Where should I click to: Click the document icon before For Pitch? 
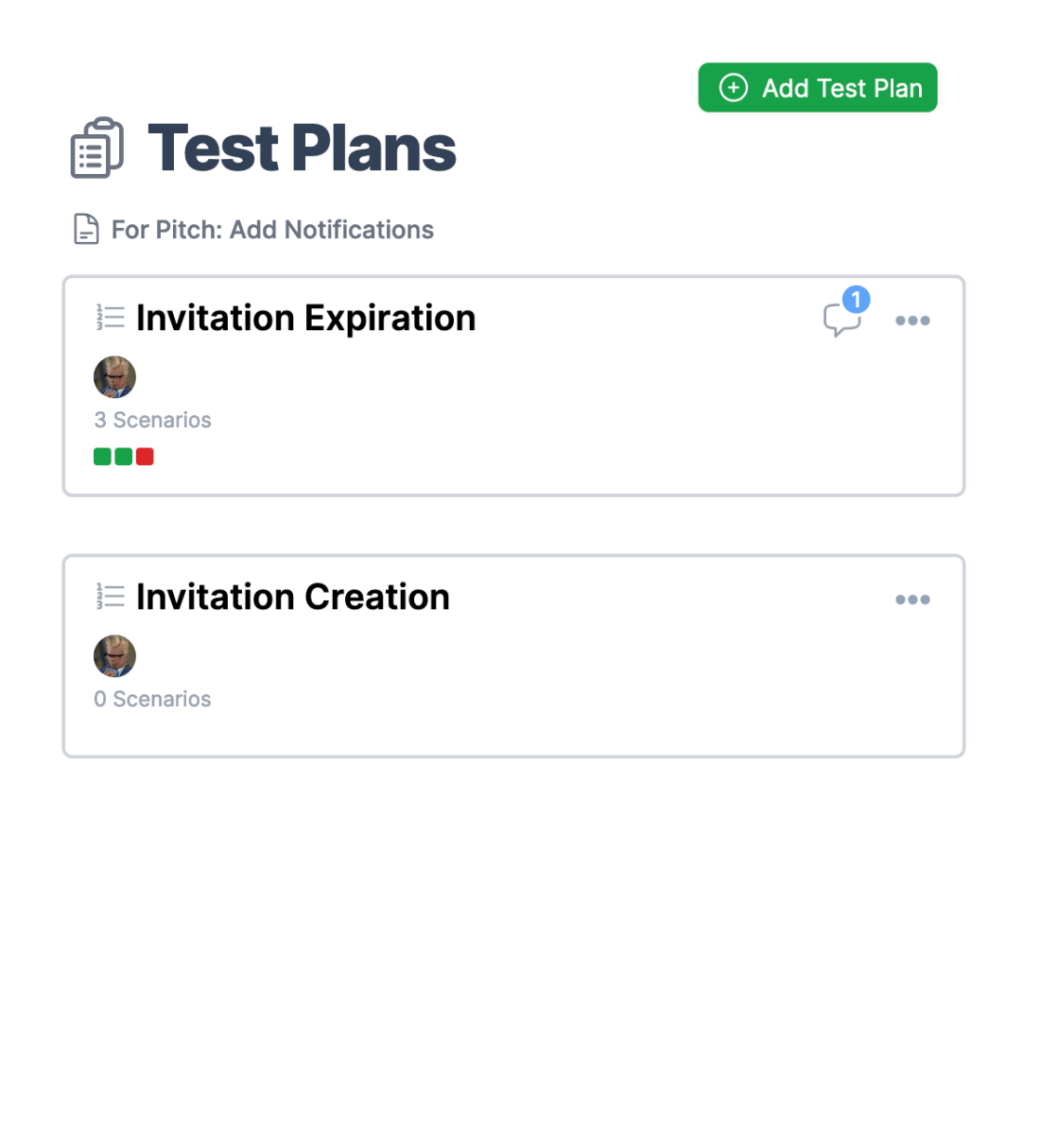tap(86, 229)
